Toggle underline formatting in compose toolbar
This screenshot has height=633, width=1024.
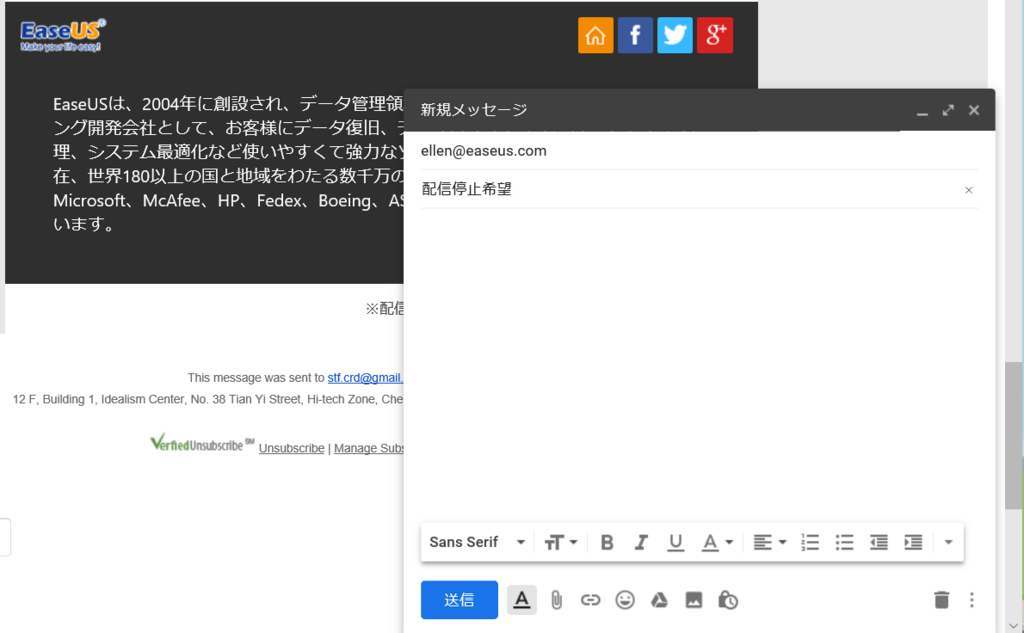tap(675, 542)
